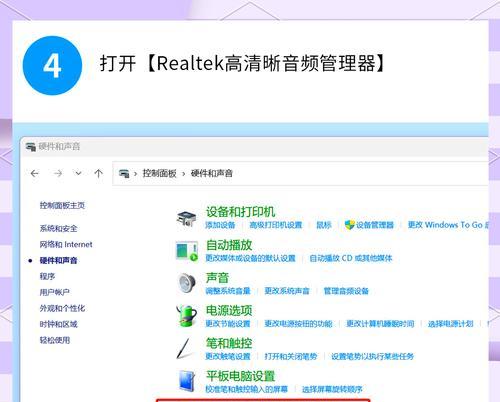500x402 pixels.
Task: Click 管理音频设备 link
Action: [346, 291]
